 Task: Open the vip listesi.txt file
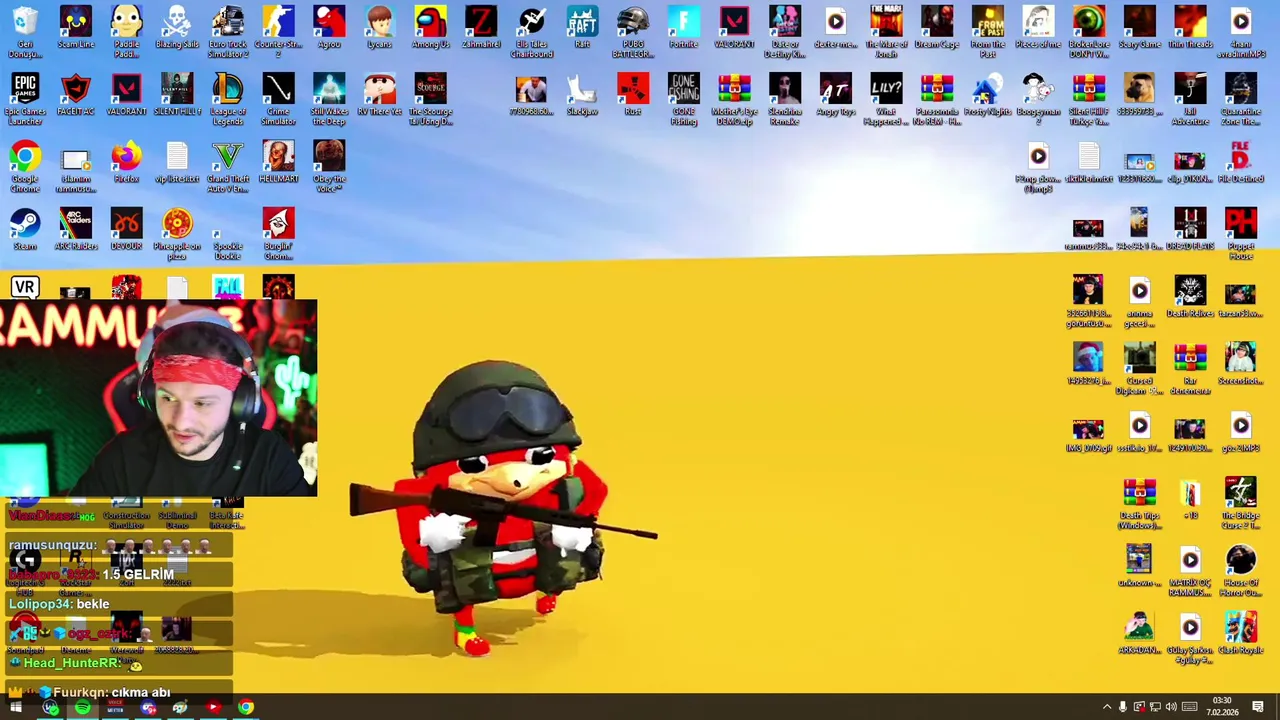(177, 162)
